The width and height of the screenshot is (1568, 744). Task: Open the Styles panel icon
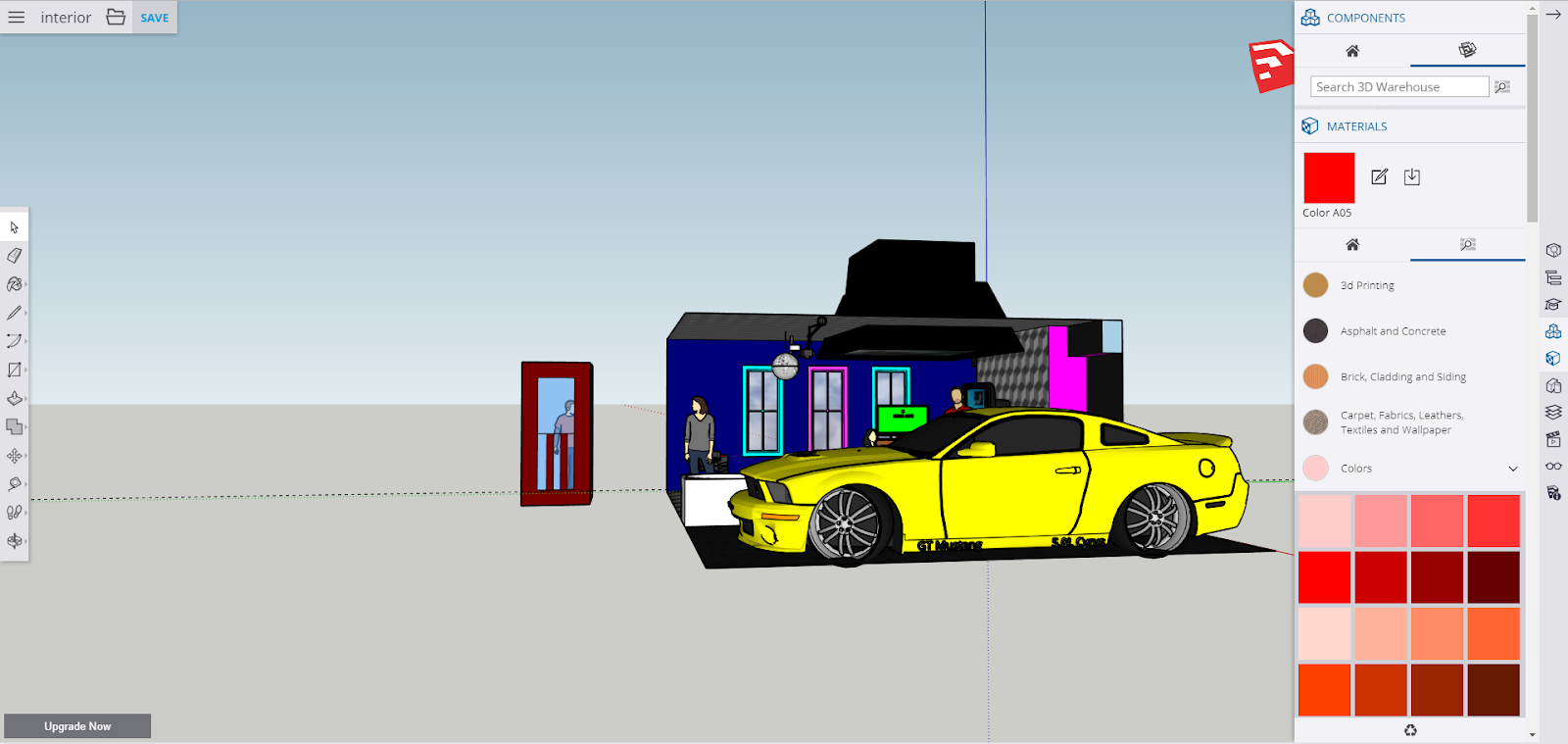click(1553, 385)
